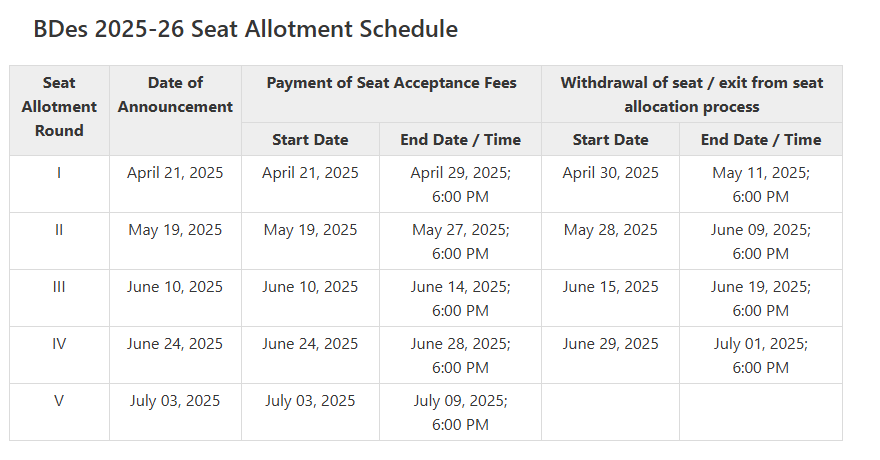This screenshot has width=880, height=460.
Task: Click the April 29, 2025; 6:00 PM cell
Action: pos(460,185)
